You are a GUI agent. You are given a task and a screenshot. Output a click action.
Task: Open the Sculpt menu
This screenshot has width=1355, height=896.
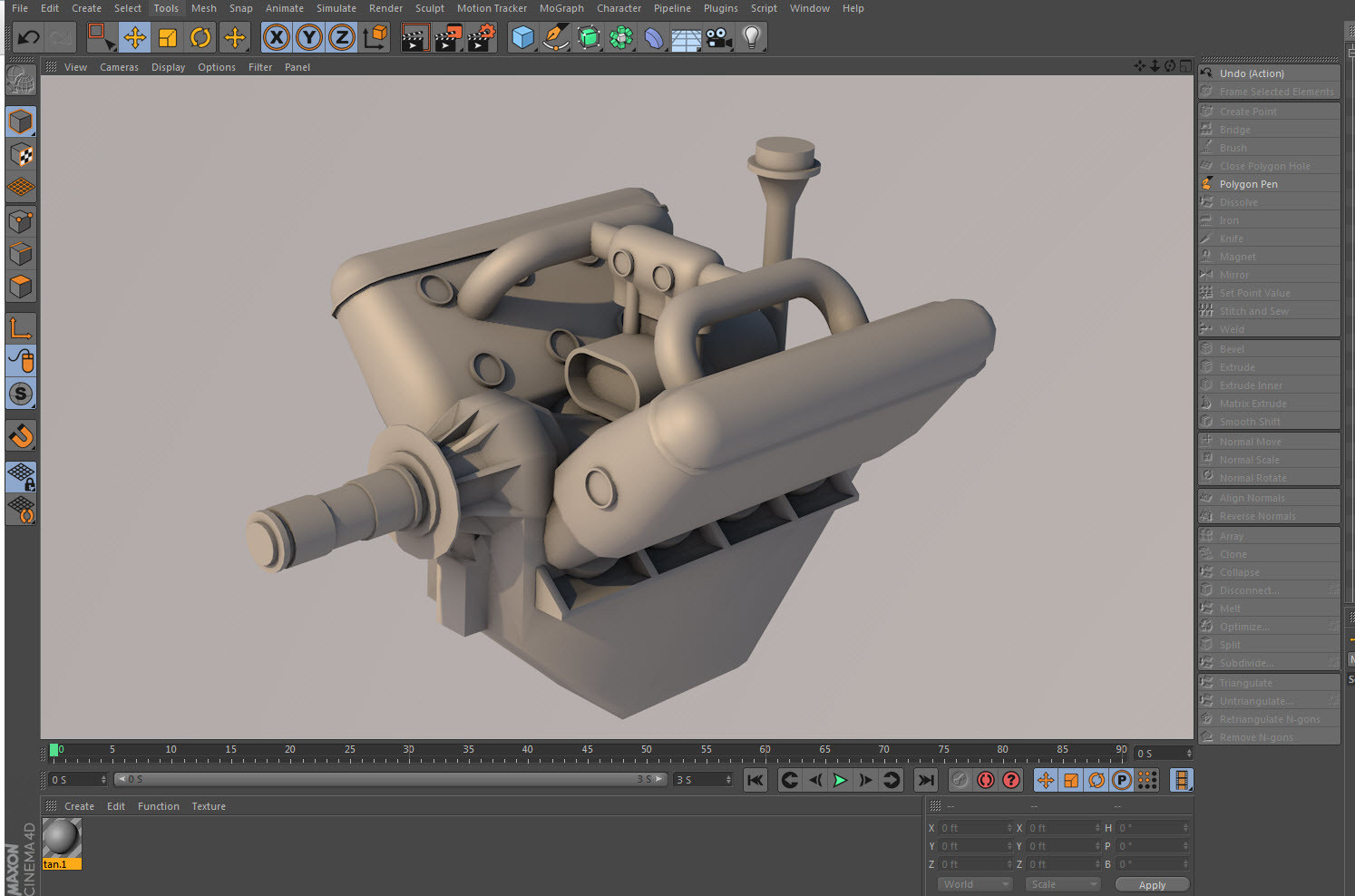point(430,8)
